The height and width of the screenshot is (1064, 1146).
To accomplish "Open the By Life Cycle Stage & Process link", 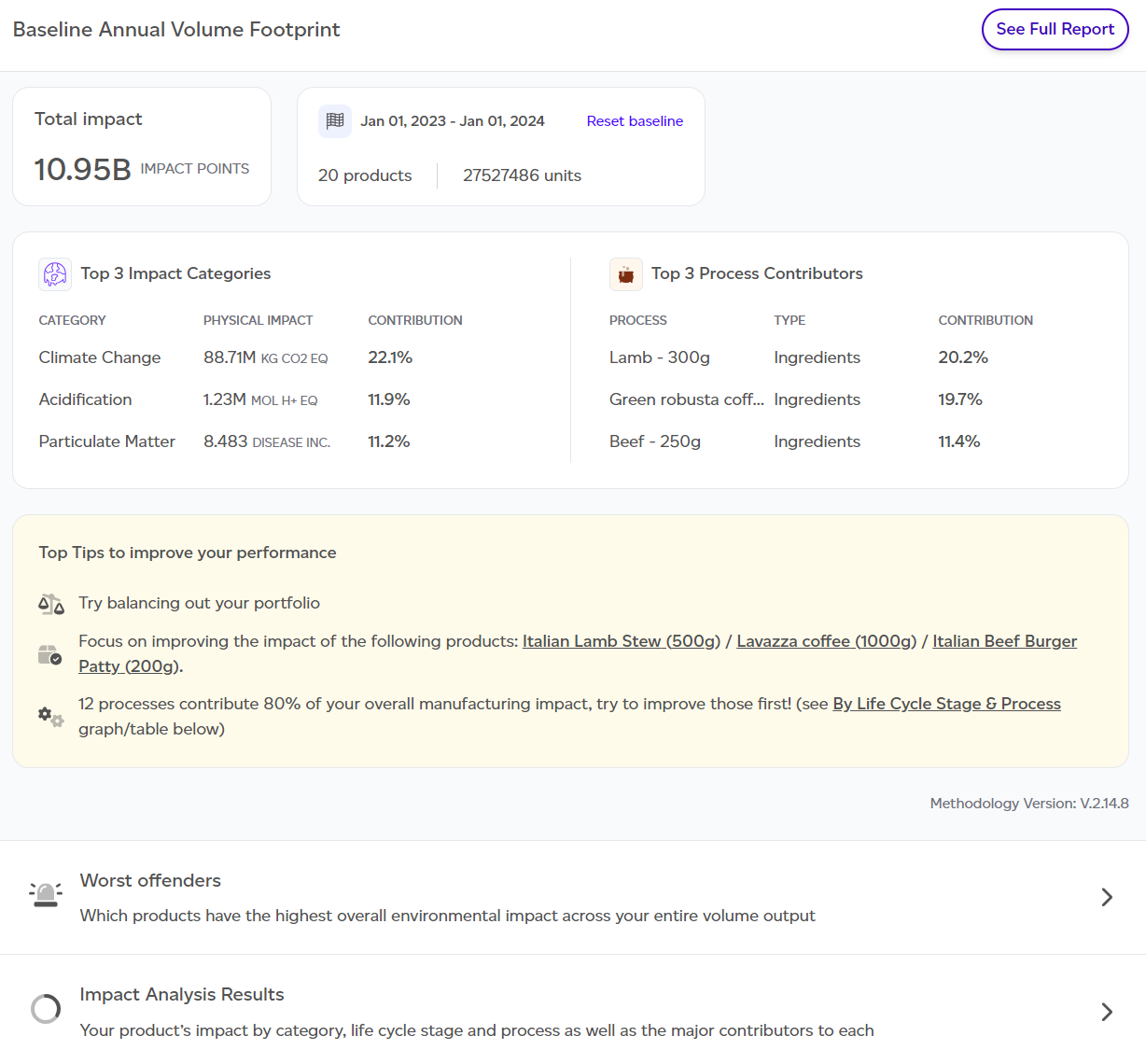I will pos(946,704).
